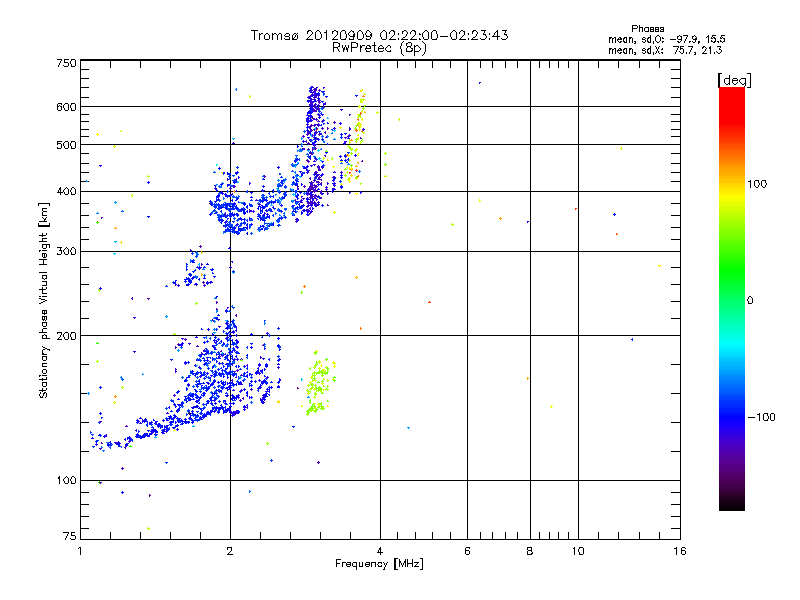Click the y-axis tick label "300"
800x600 pixels.
click(66, 252)
